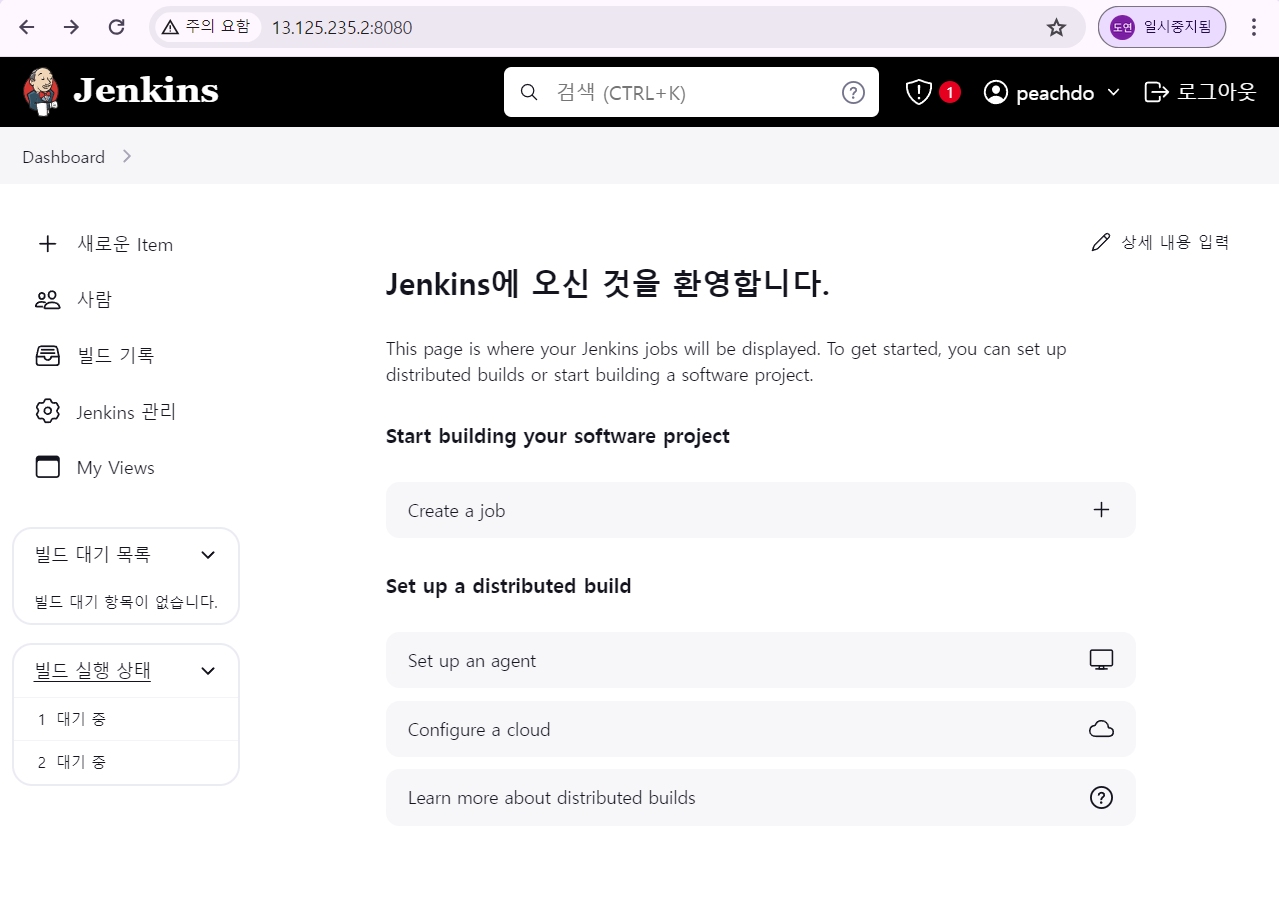The height and width of the screenshot is (918, 1279).
Task: Click 상세 내용 입력 button text
Action: click(x=1175, y=242)
